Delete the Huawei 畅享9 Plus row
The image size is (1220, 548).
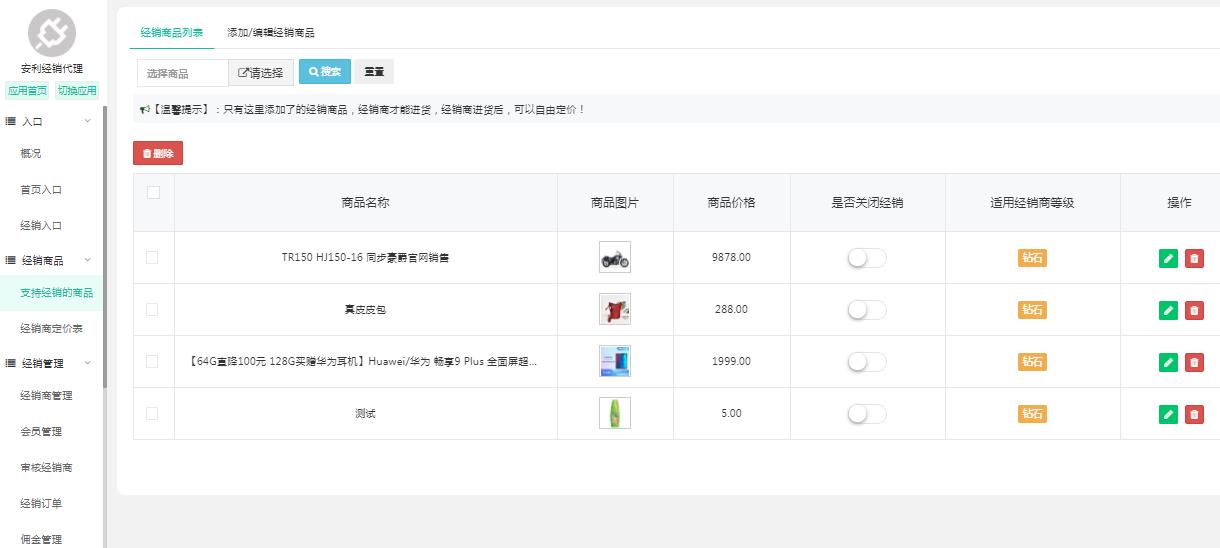(1194, 362)
